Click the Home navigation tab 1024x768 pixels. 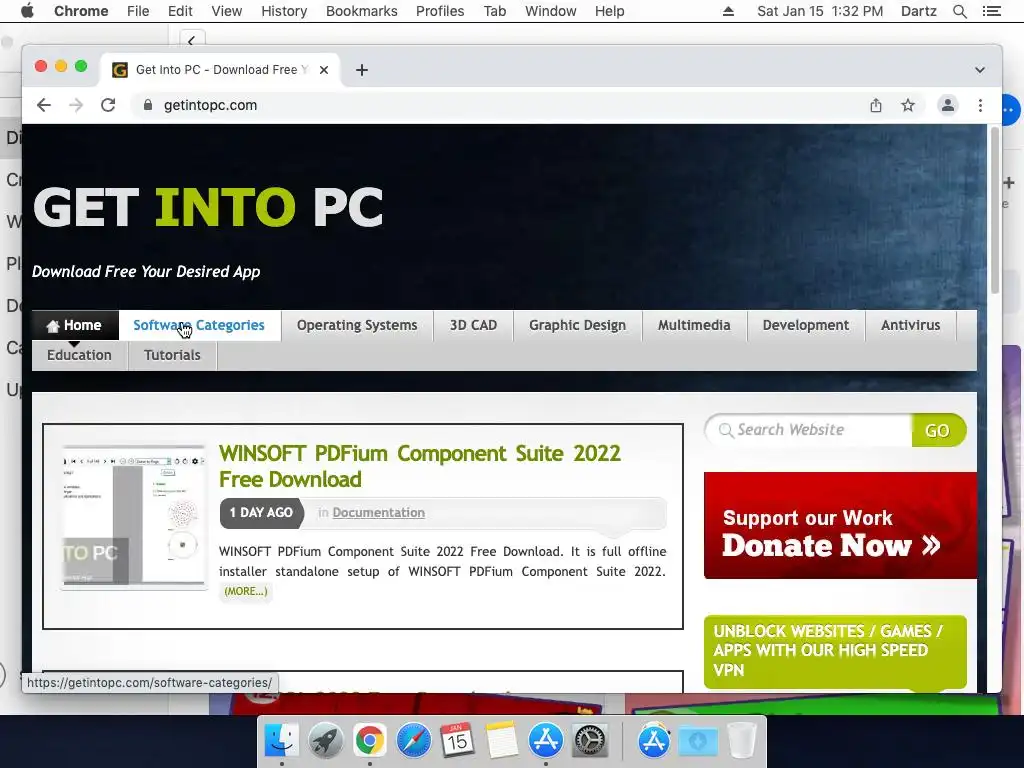tap(75, 325)
